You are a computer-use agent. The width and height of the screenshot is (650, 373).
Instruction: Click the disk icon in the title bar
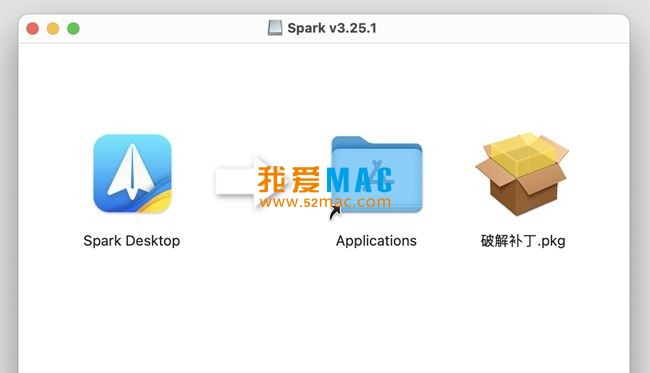275,28
